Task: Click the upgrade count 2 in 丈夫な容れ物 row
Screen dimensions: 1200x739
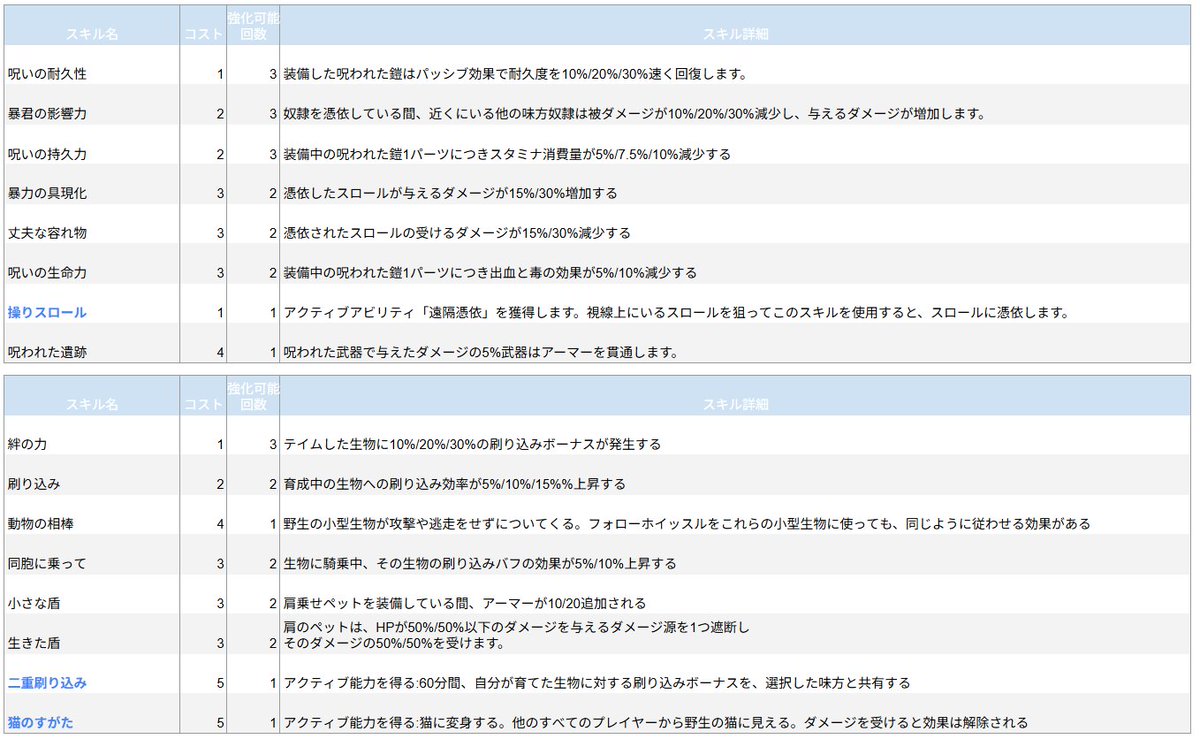Action: 272,233
